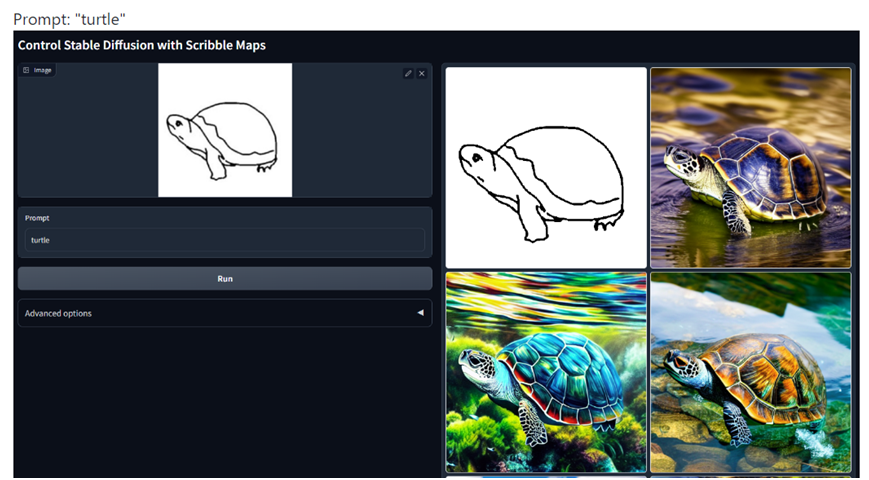Click the Image label icon
Viewport: 869px width, 480px height.
pyautogui.click(x=26, y=70)
